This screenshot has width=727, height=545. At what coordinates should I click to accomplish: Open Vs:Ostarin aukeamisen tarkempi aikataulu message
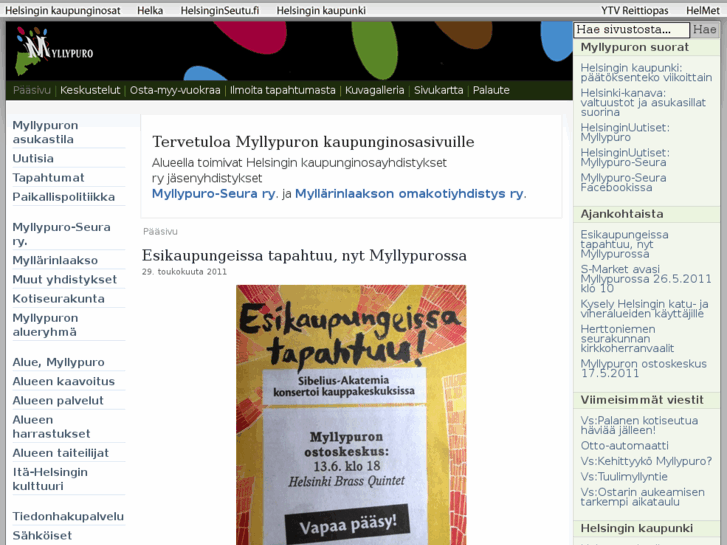coord(642,497)
